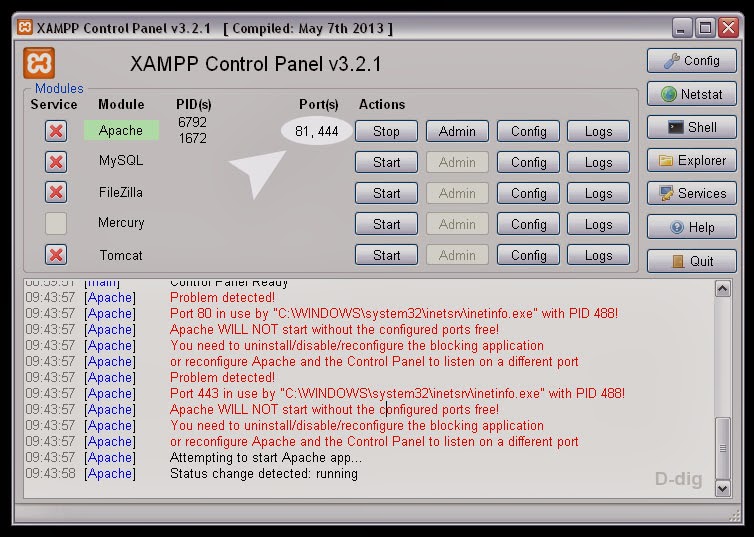Click the Modules group label
Image resolution: width=754 pixels, height=537 pixels.
click(59, 88)
